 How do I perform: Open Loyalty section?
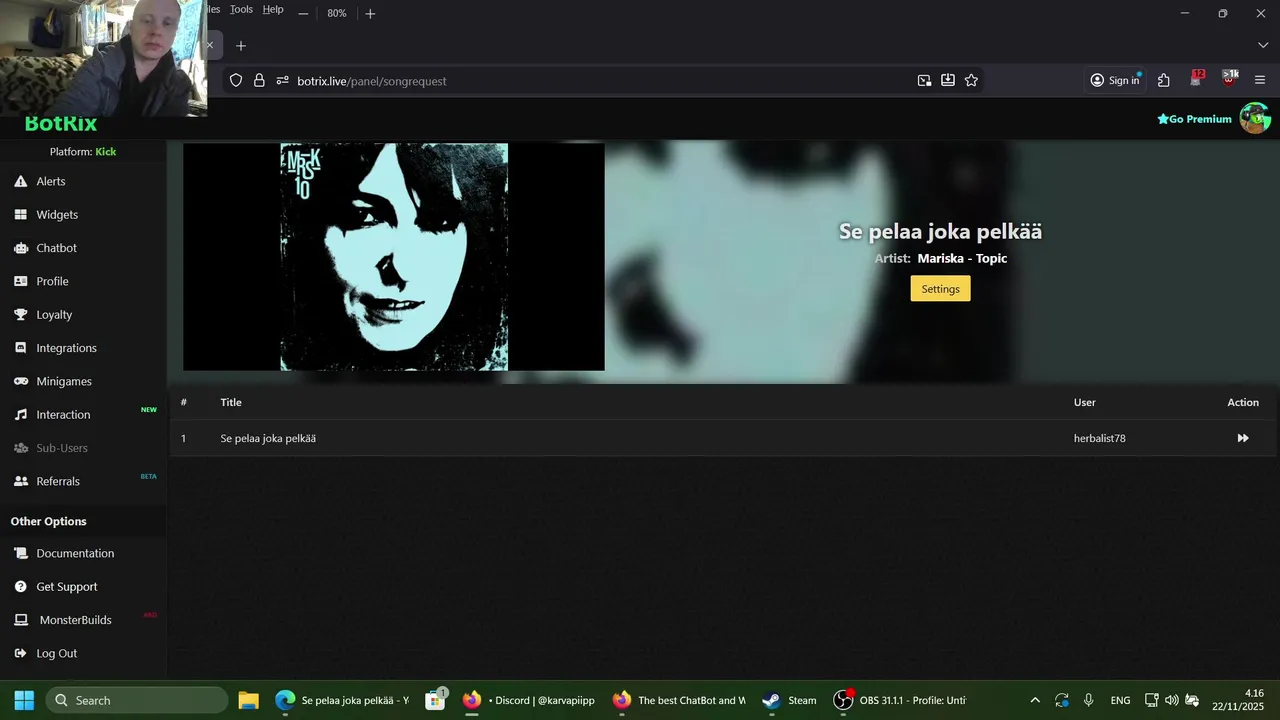(x=54, y=314)
